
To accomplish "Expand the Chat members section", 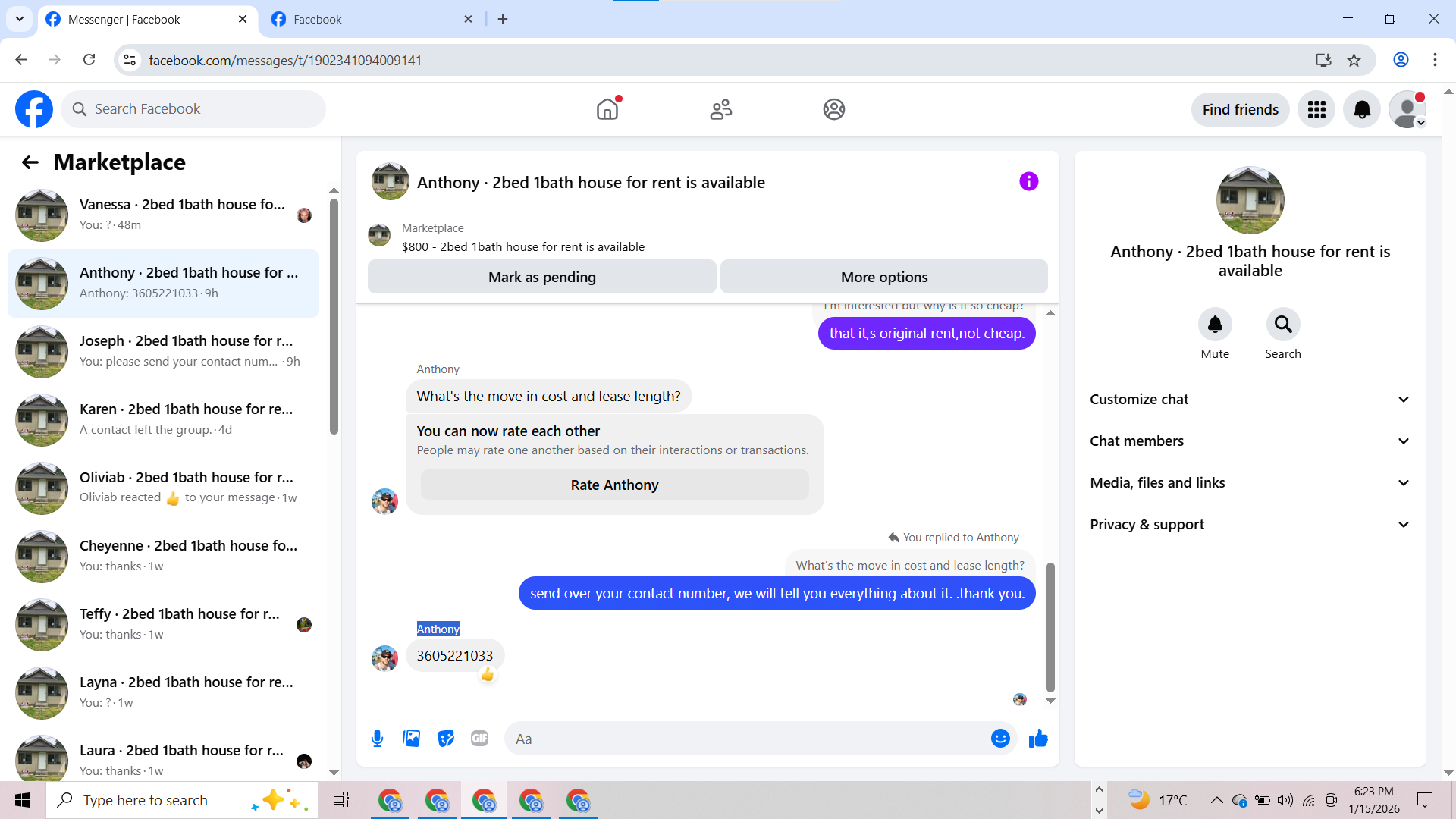I will click(1250, 441).
